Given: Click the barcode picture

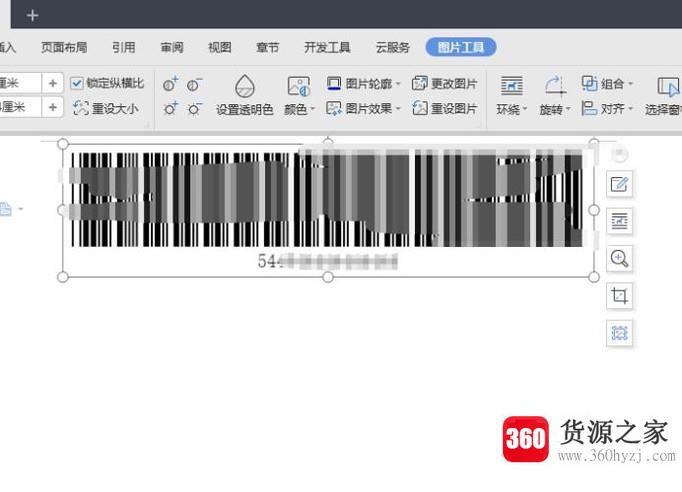Looking at the screenshot, I should (x=328, y=210).
